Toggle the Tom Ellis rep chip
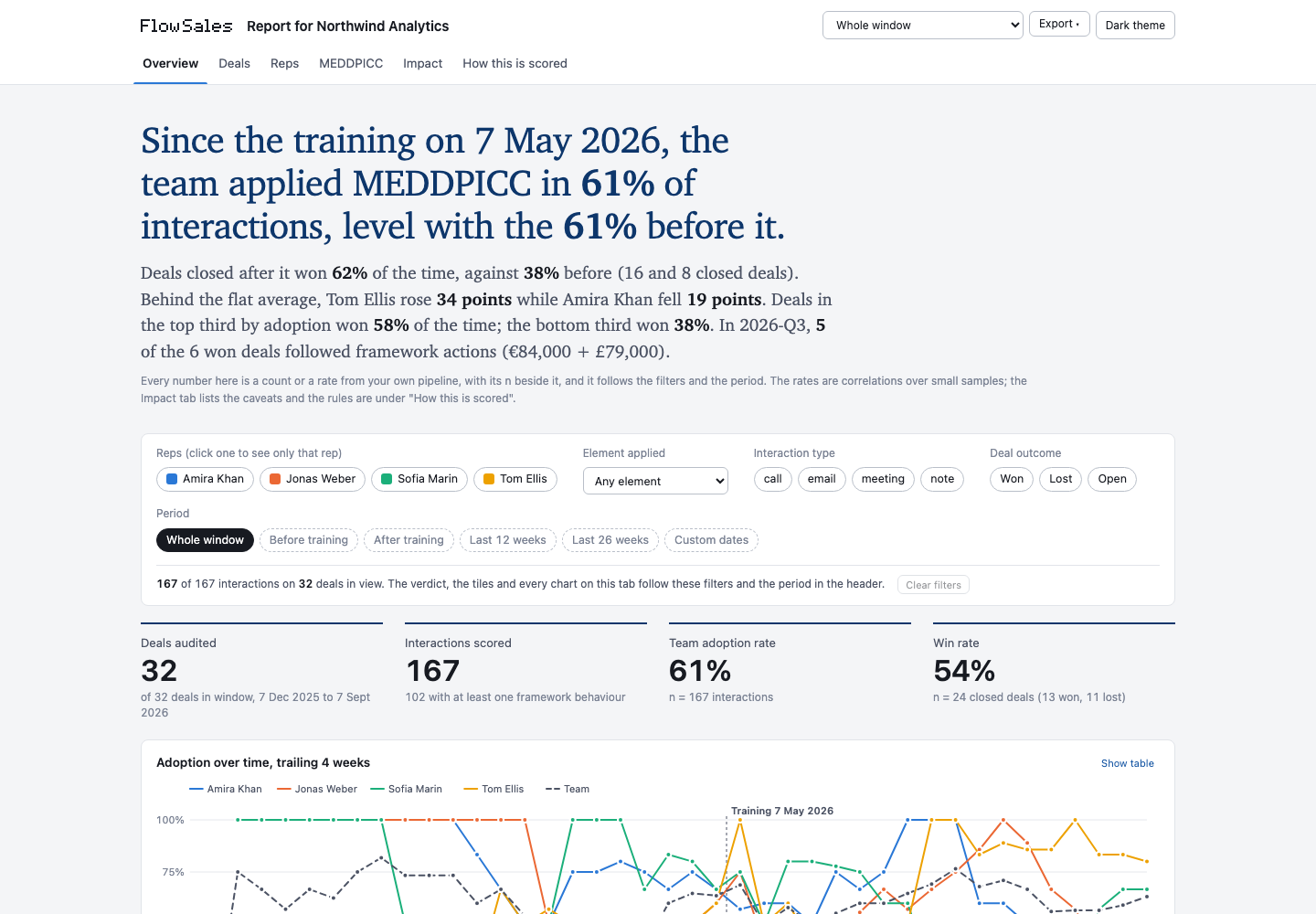The image size is (1316, 914). pos(515,479)
